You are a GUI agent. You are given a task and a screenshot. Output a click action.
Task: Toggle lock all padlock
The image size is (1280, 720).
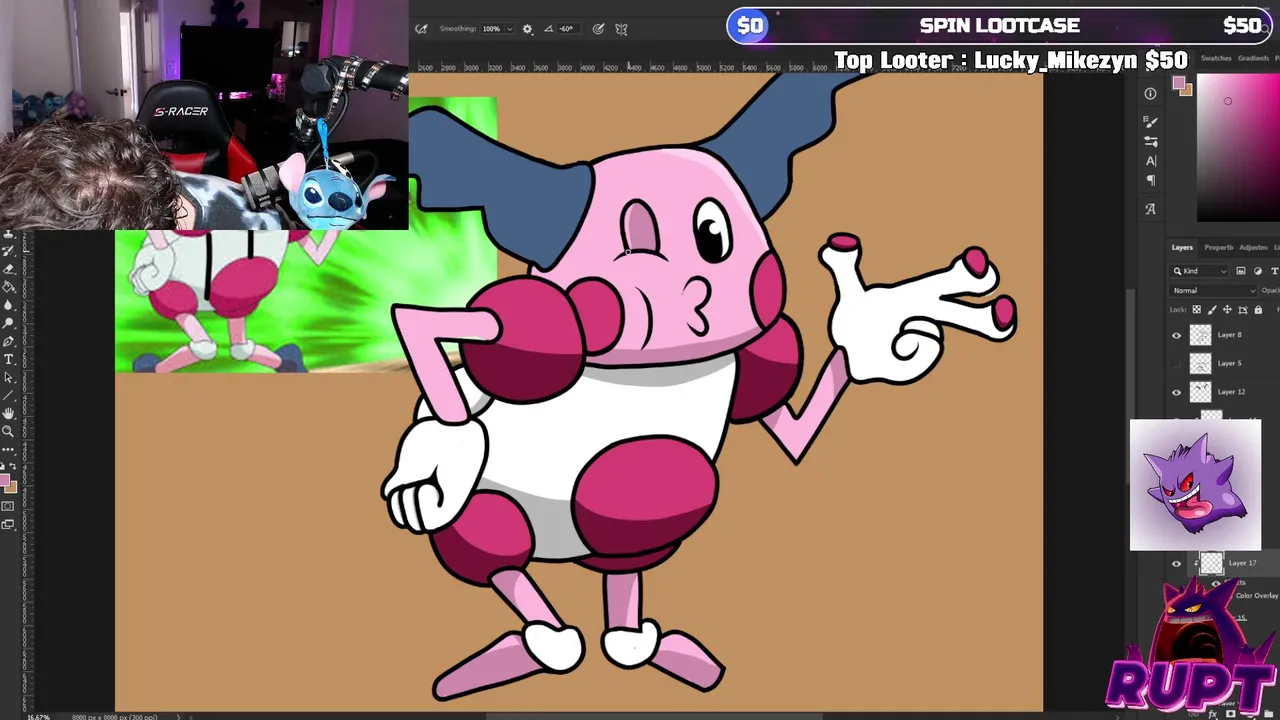[x=1258, y=310]
